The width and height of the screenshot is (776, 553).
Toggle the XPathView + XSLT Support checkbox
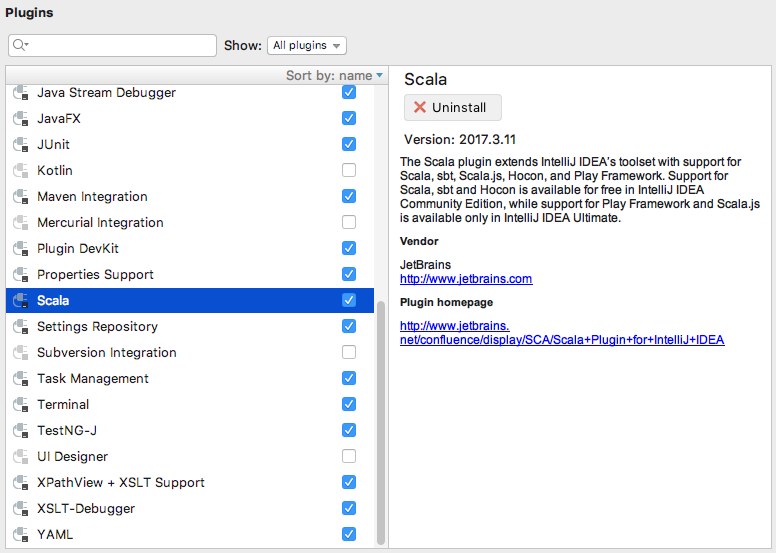(349, 482)
